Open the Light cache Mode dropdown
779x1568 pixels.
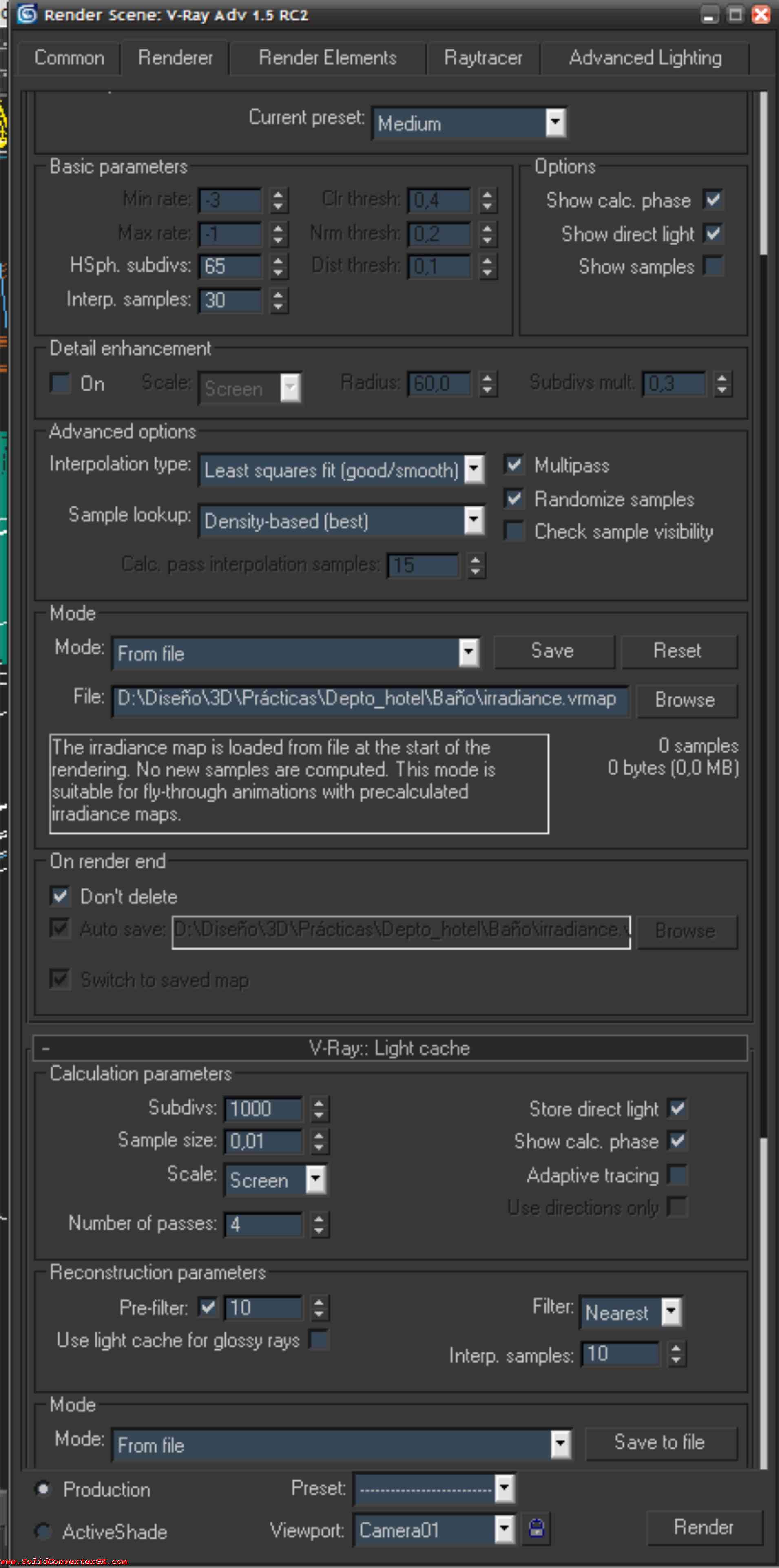click(x=342, y=1445)
